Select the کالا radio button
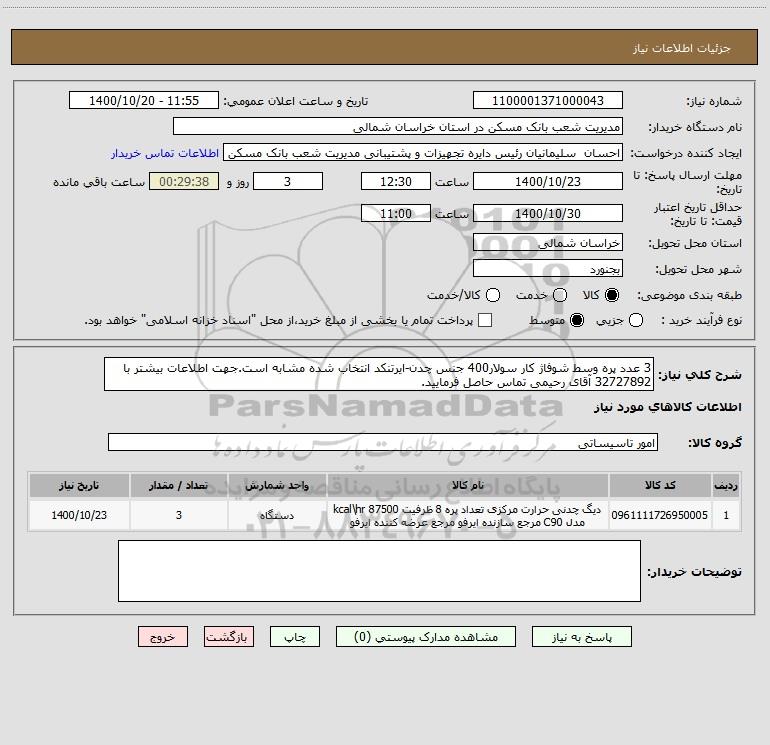The height and width of the screenshot is (745, 770). pyautogui.click(x=612, y=295)
